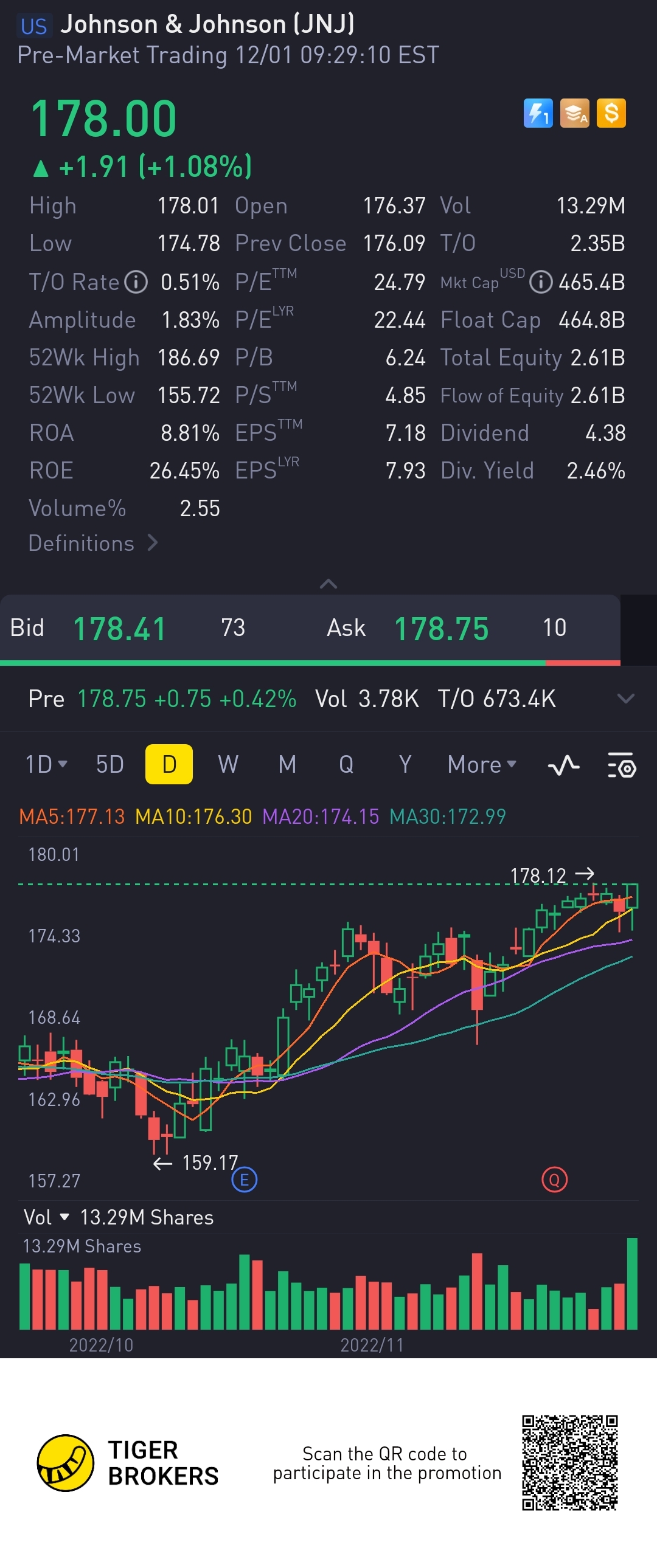The height and width of the screenshot is (1568, 657).
Task: Tap the Johnson & Johnson (JNJ) title
Action: point(207,24)
